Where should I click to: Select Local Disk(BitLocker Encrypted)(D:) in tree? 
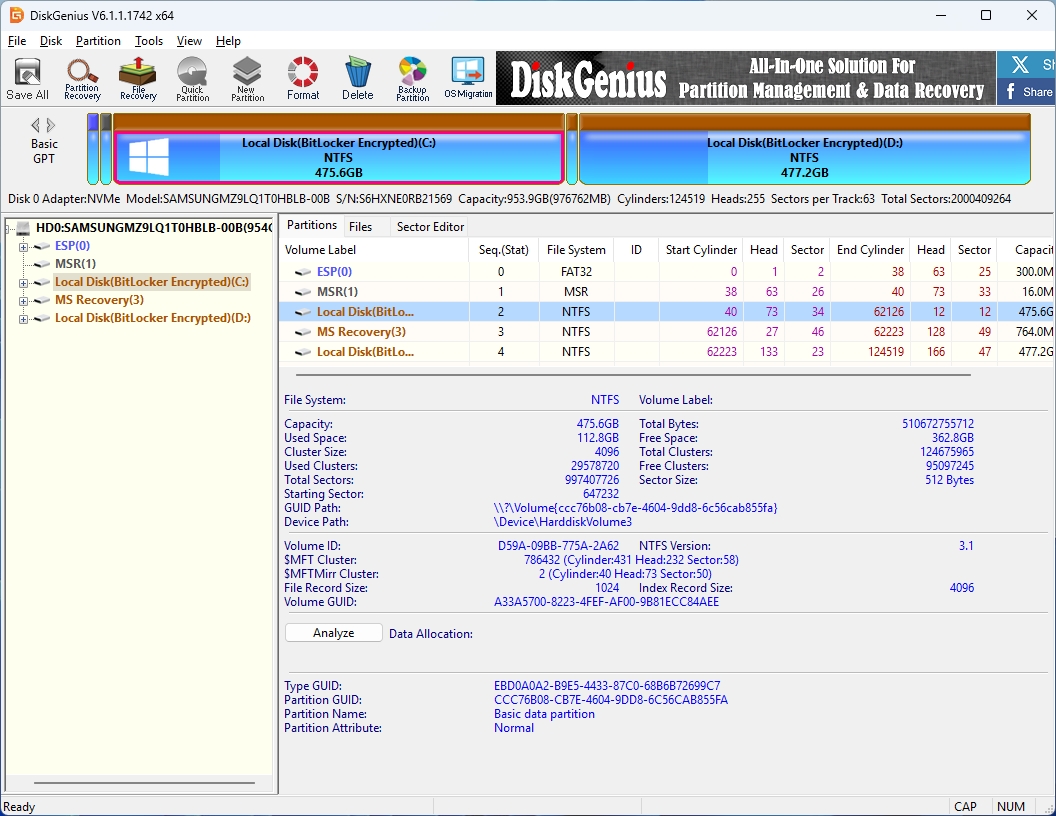click(153, 318)
